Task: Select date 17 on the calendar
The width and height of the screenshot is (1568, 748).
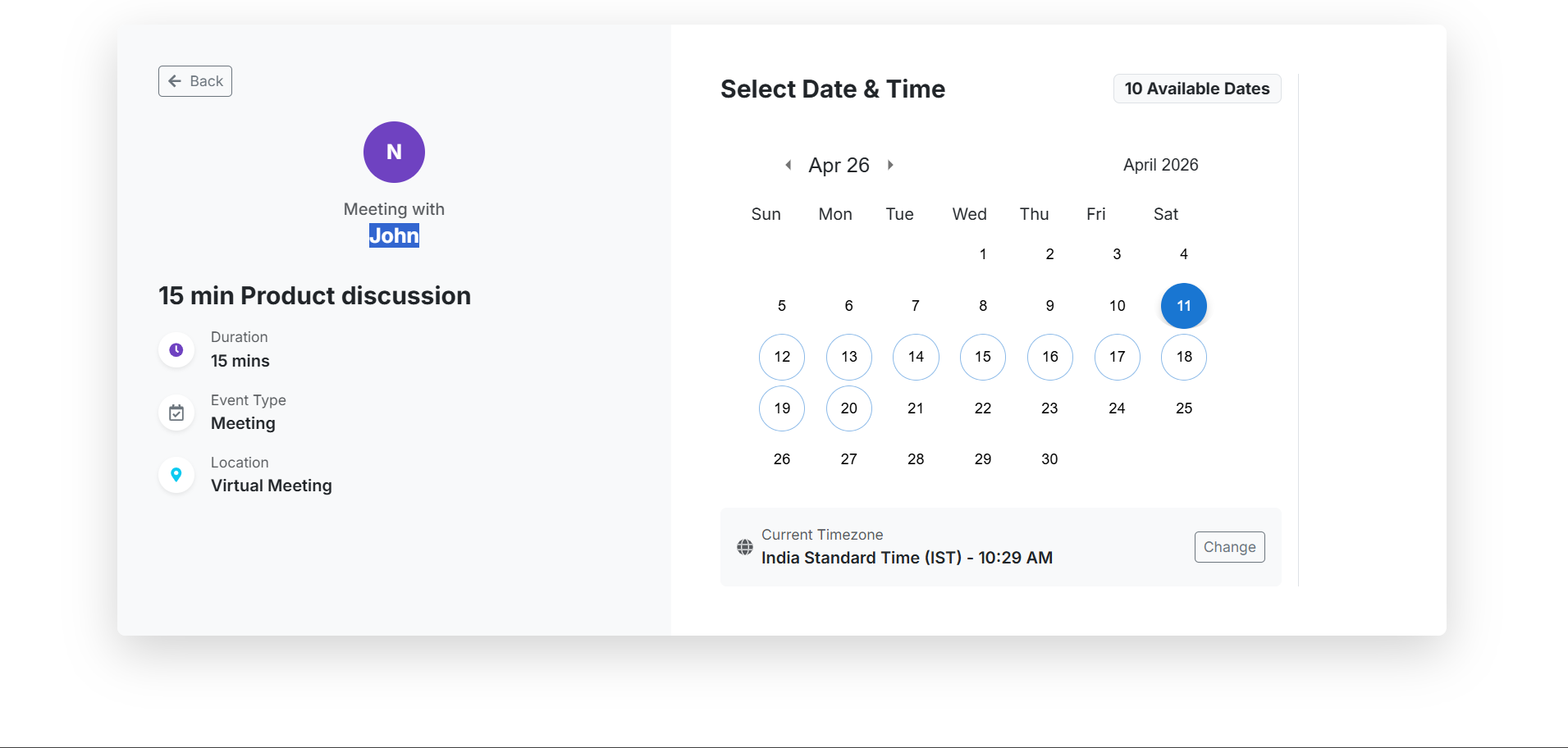Action: pos(1116,357)
